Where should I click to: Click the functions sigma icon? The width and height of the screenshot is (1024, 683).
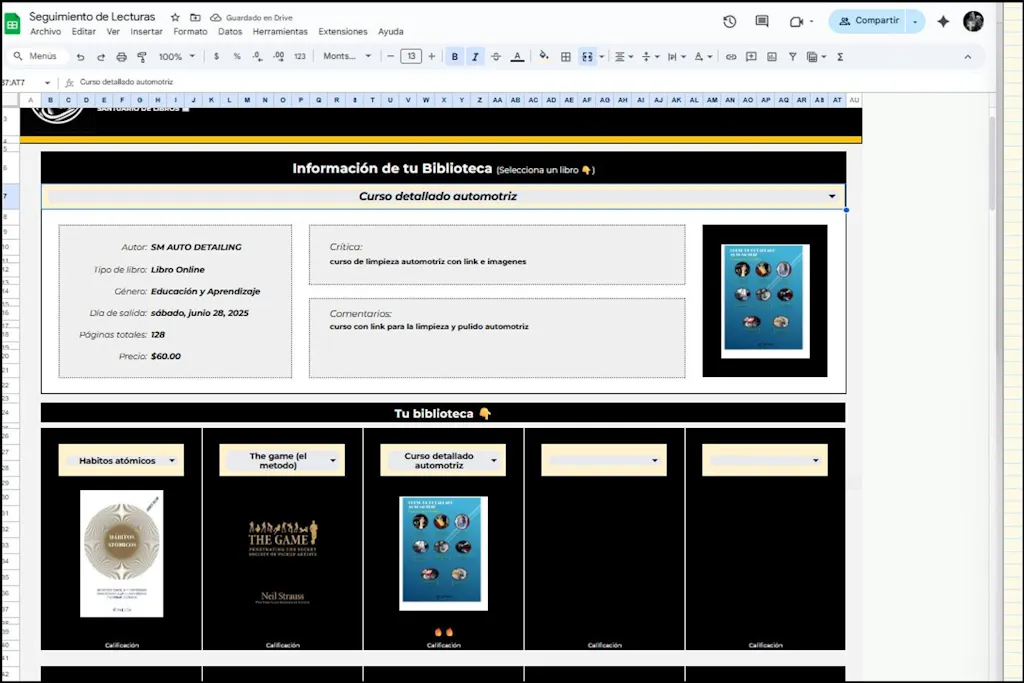tap(840, 57)
